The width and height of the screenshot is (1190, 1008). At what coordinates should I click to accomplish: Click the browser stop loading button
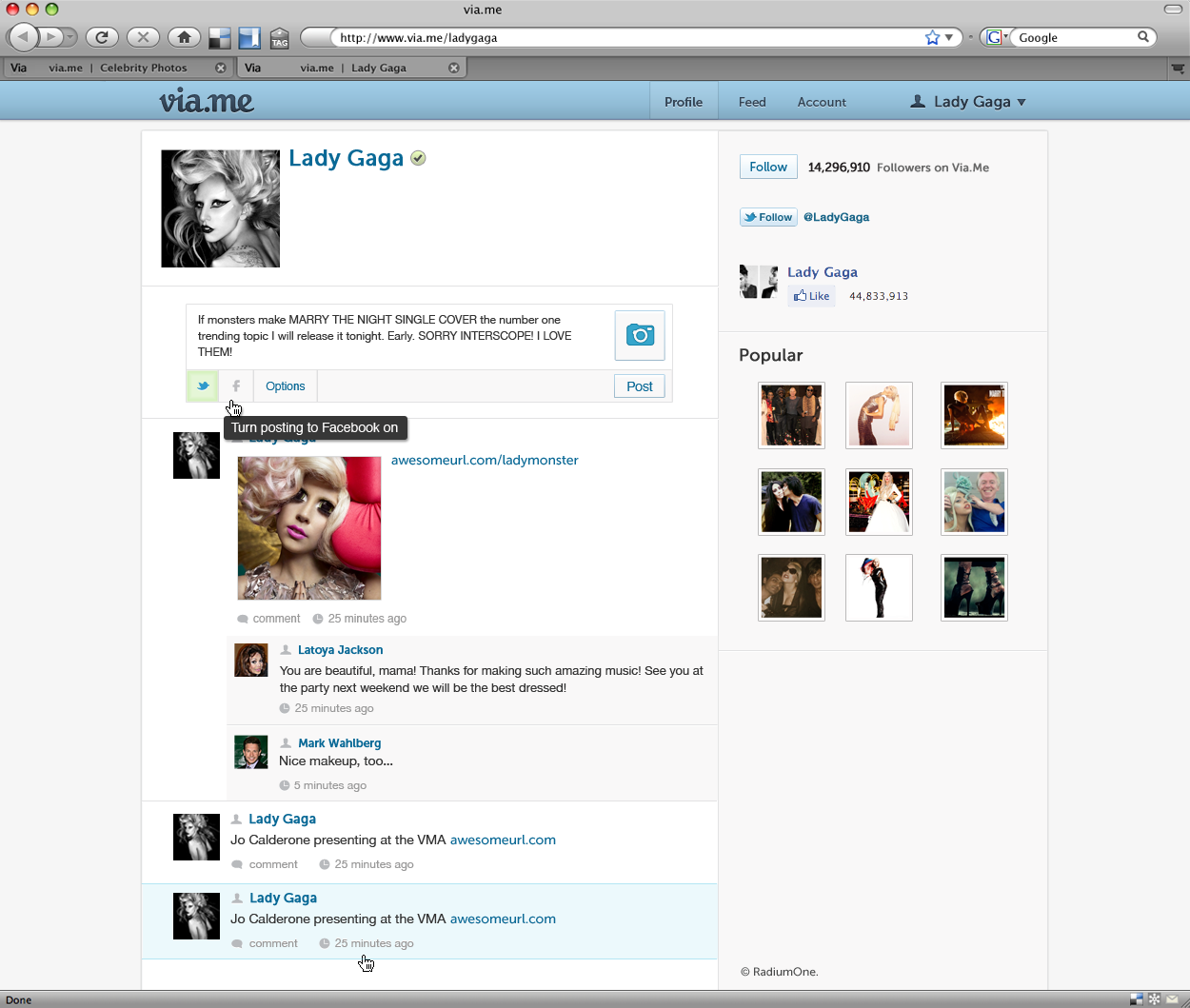pos(143,37)
